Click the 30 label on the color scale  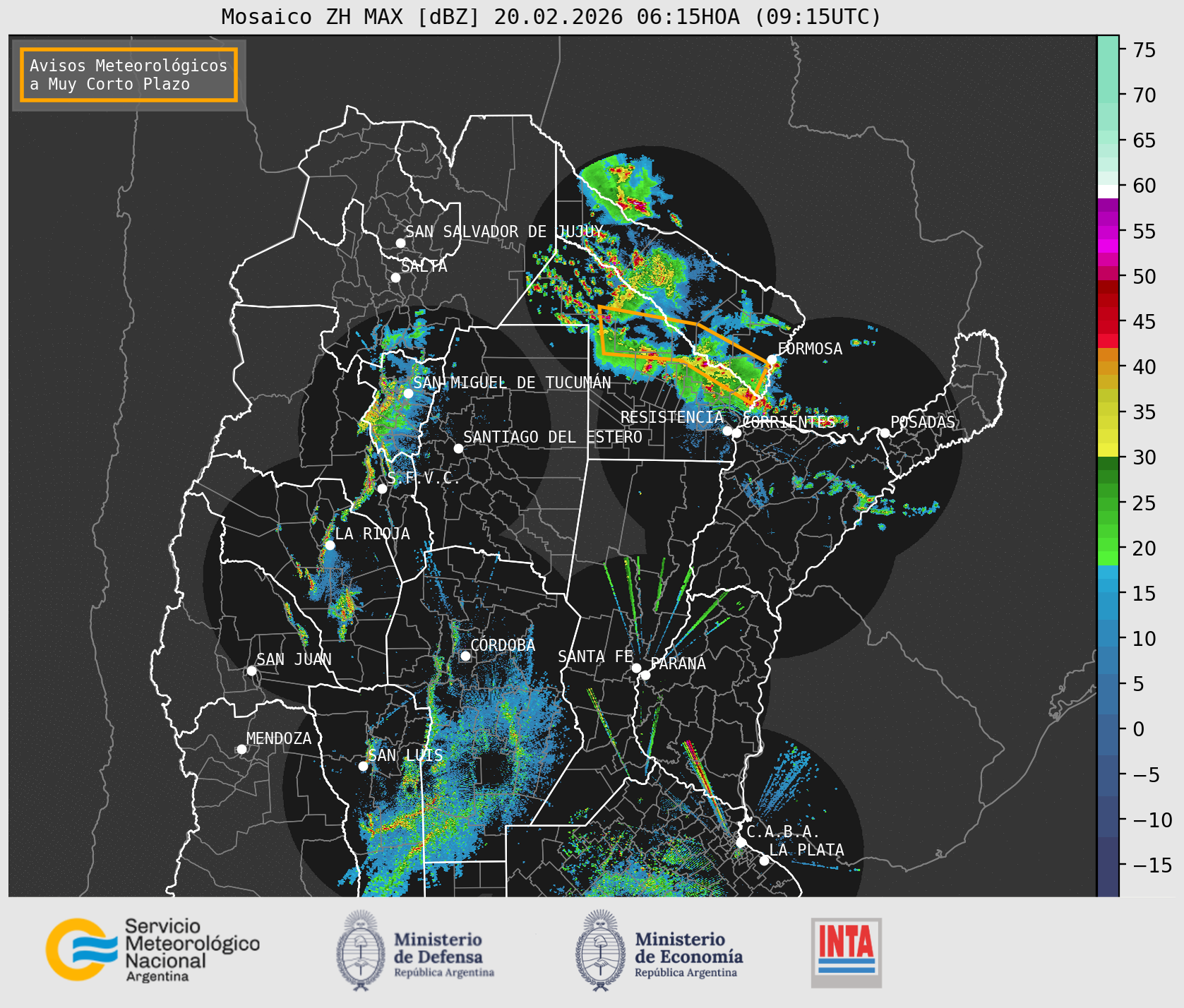tap(1144, 457)
